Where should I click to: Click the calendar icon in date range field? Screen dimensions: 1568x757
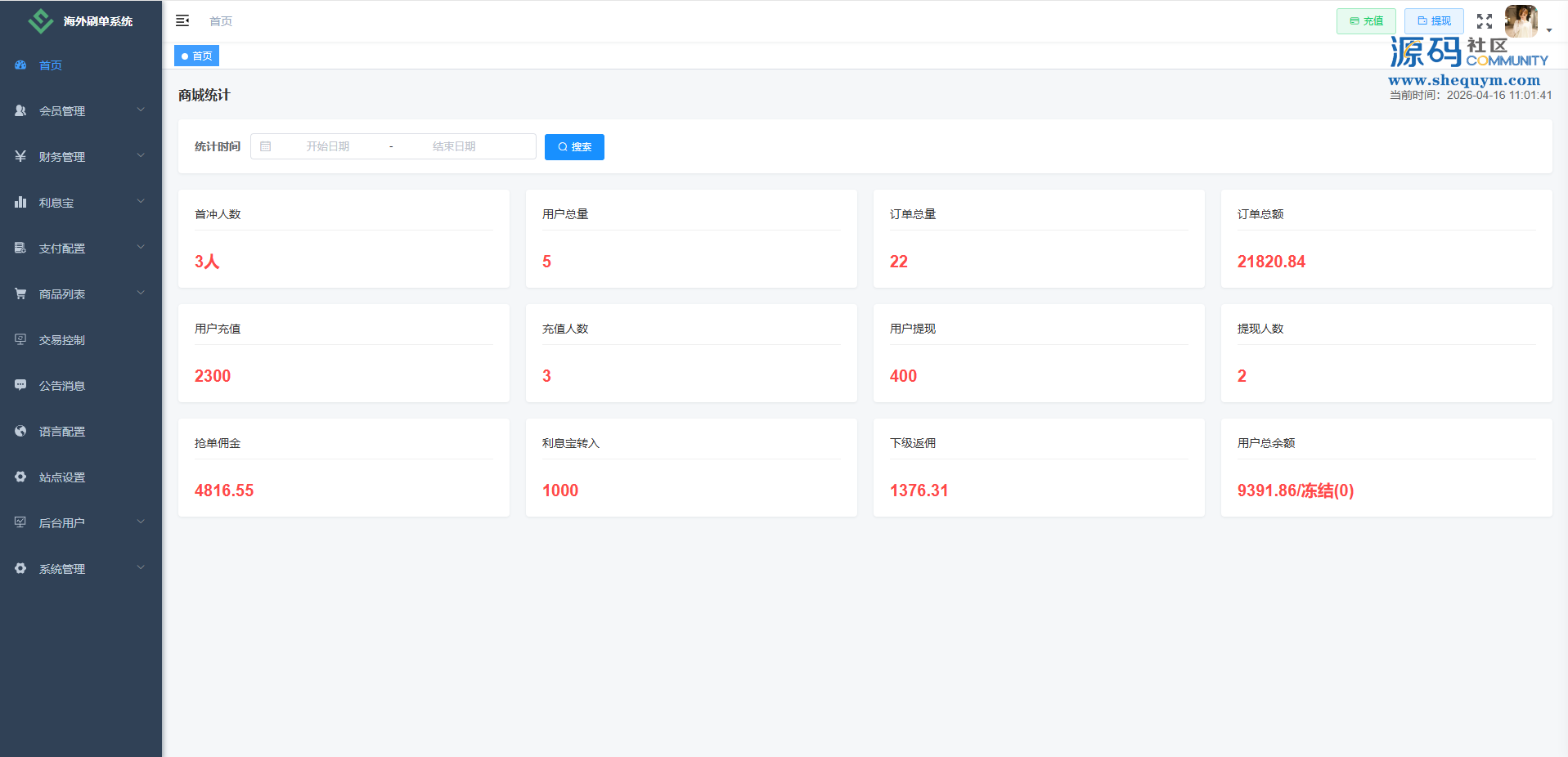(x=266, y=146)
